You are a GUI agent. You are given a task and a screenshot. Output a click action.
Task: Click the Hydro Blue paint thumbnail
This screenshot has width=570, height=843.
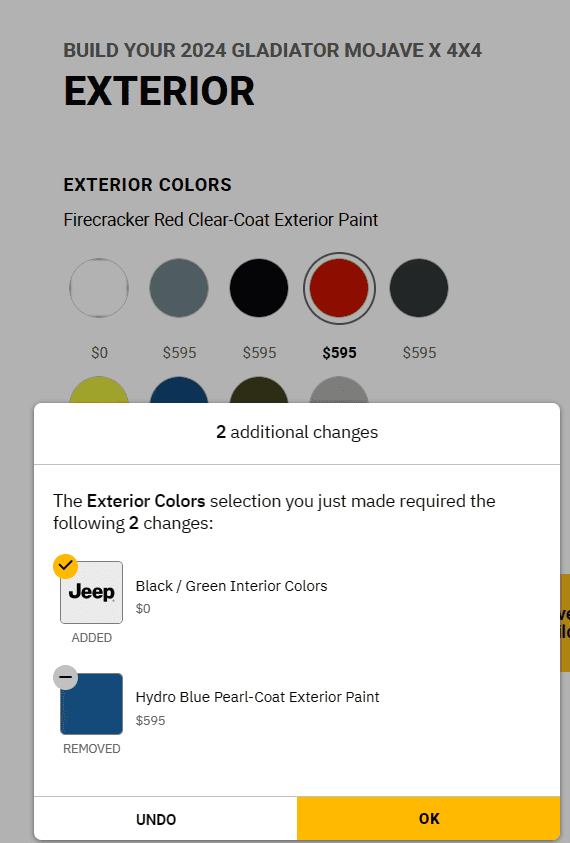pos(91,704)
